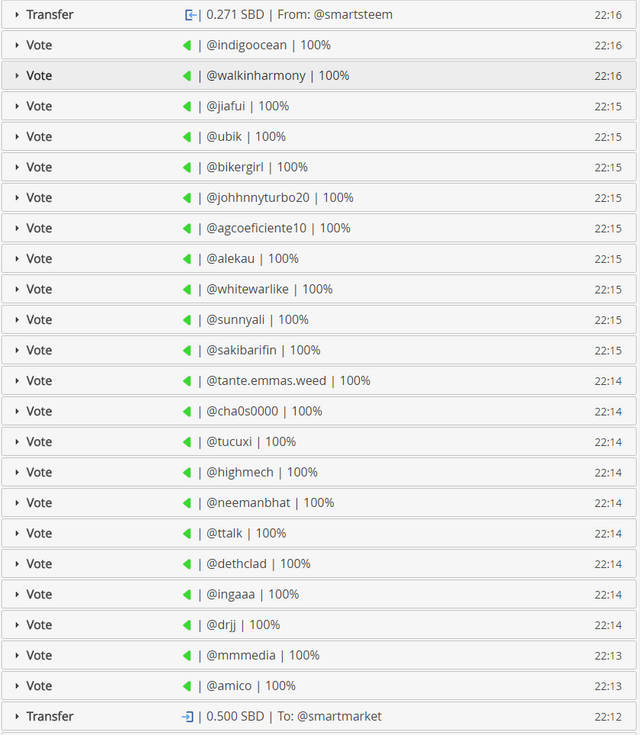Click the incoming transfer icon for @smartsteem
Image resolution: width=640 pixels, height=735 pixels.
tap(190, 15)
